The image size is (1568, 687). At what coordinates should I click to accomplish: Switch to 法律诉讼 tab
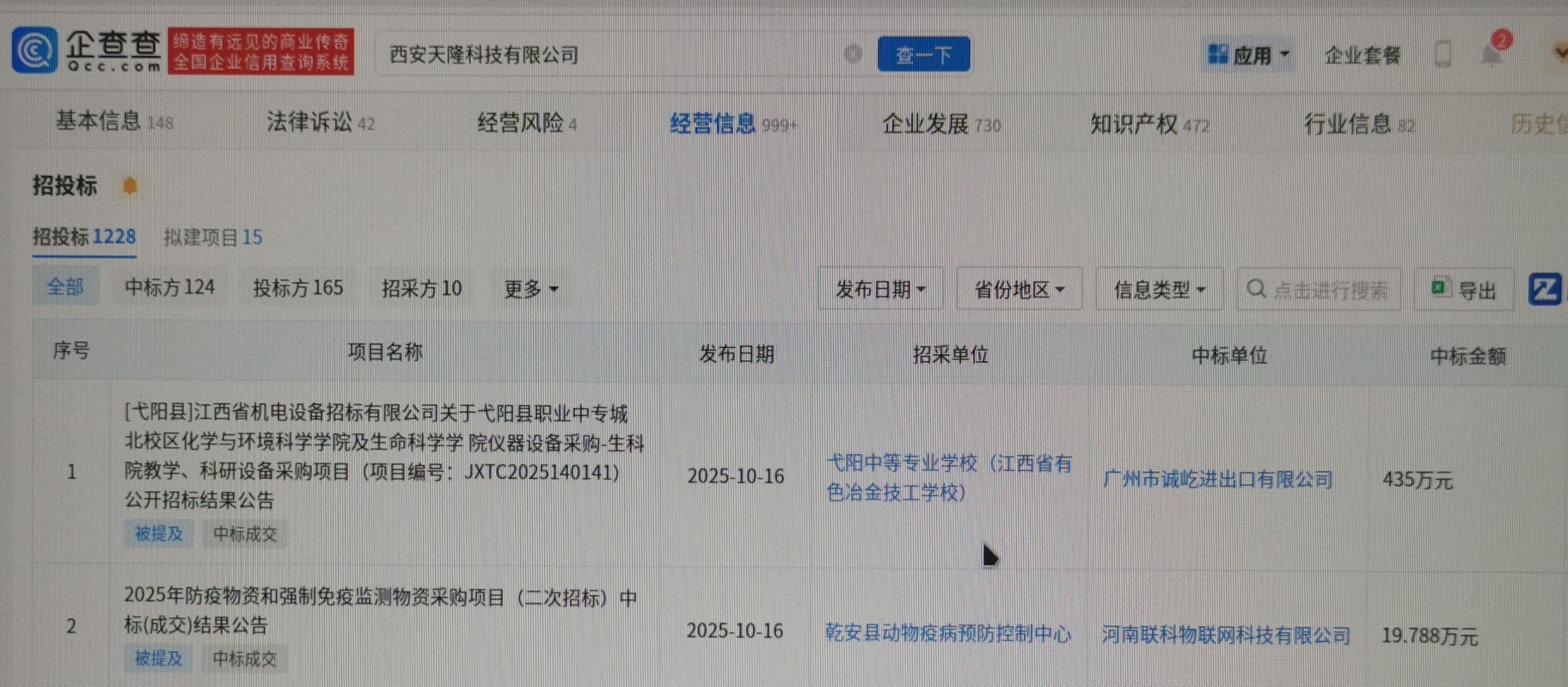320,122
